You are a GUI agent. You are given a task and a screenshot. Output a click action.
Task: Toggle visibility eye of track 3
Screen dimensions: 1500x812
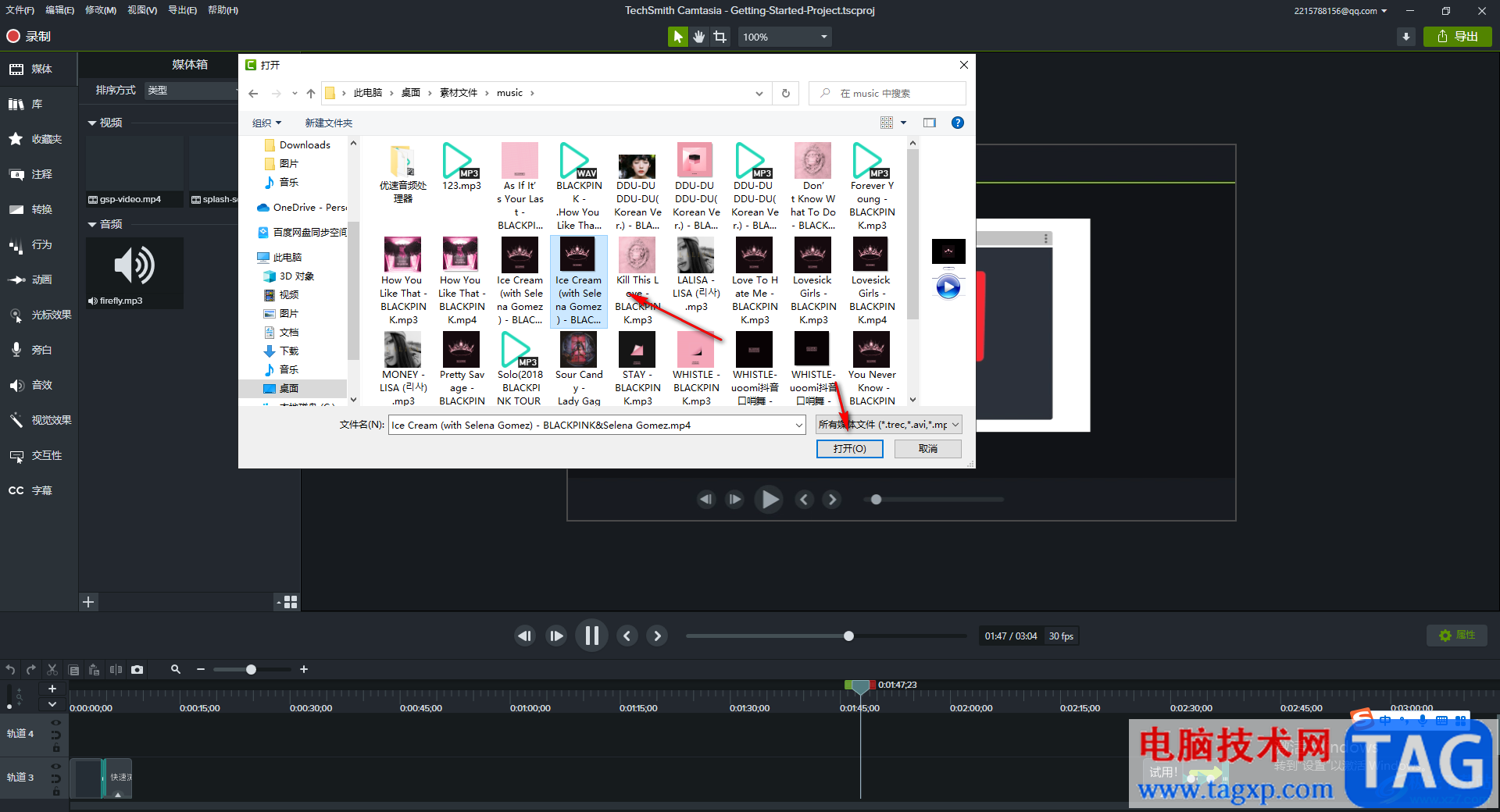coord(55,767)
